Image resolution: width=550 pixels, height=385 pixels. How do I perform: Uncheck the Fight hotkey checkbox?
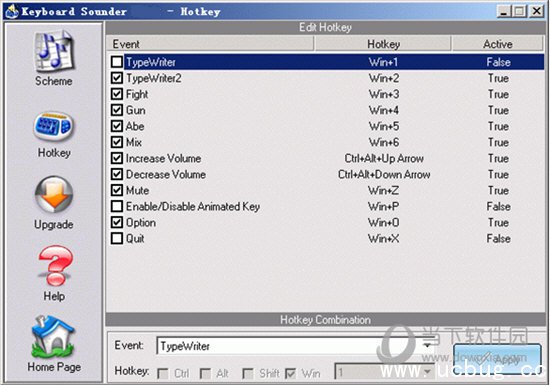(116, 94)
